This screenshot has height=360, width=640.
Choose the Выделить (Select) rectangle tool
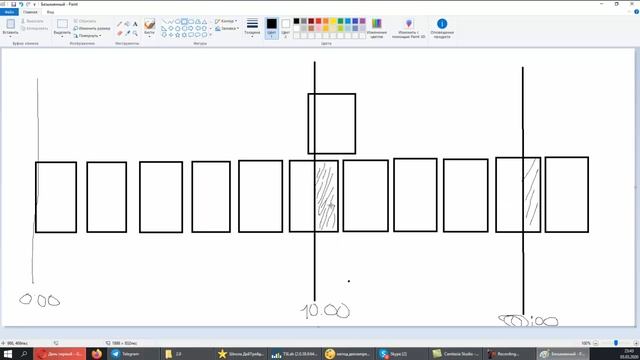62,24
